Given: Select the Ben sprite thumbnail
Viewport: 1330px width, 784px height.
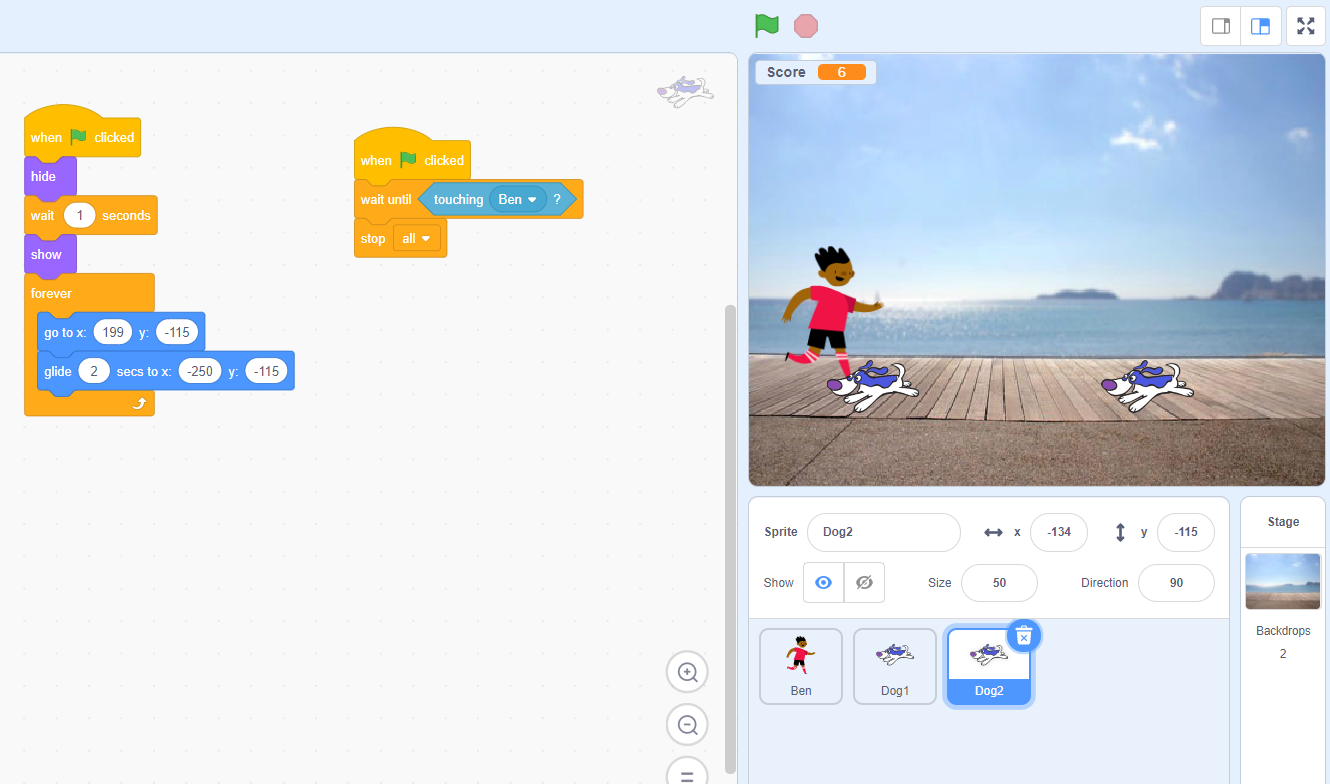Looking at the screenshot, I should (800, 665).
